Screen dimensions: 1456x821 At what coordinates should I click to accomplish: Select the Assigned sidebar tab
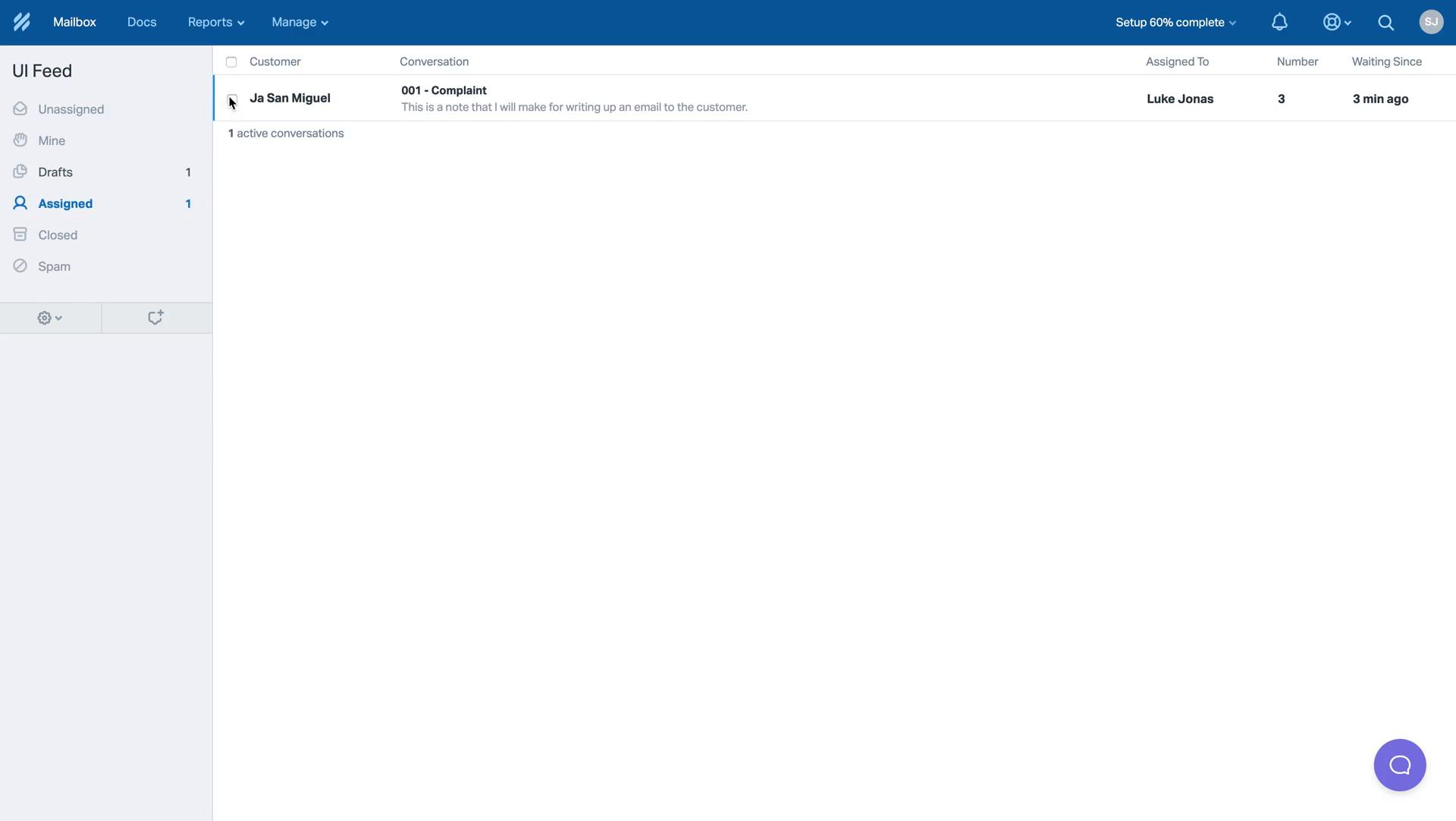click(65, 203)
